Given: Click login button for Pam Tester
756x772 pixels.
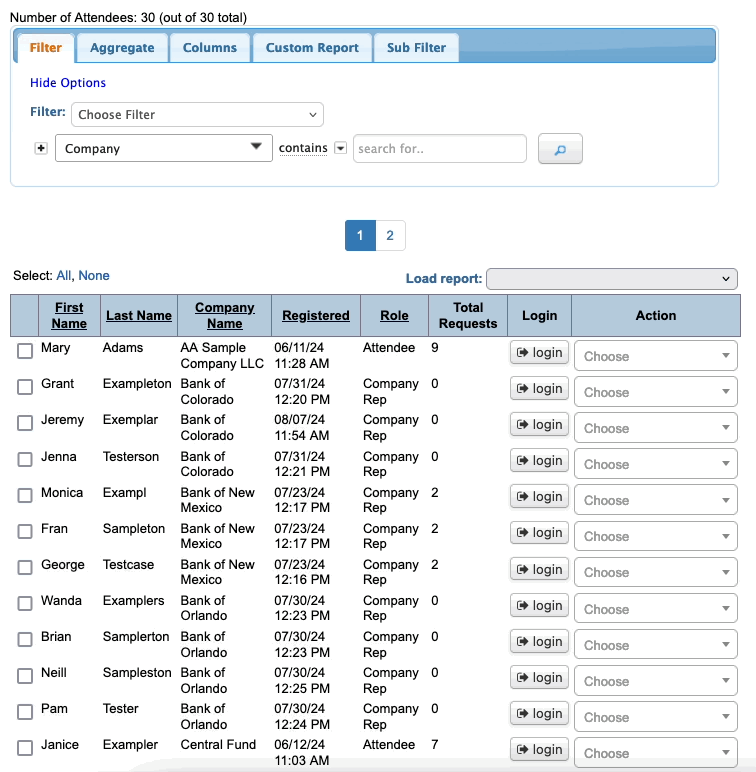Looking at the screenshot, I should click(539, 713).
